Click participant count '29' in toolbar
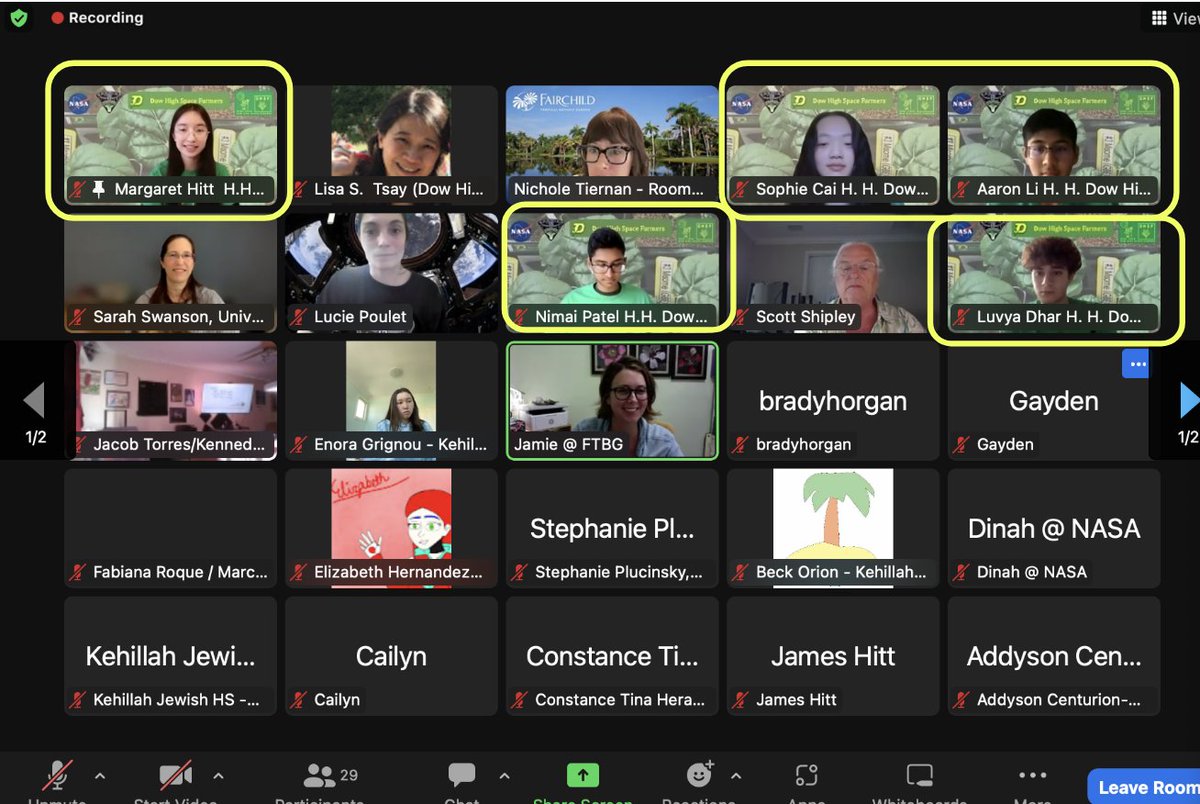Screen dimensions: 1200x804 point(349,774)
